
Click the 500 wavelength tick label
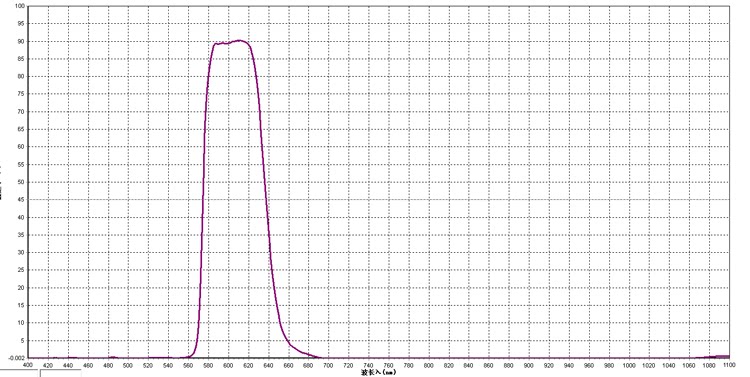point(128,366)
